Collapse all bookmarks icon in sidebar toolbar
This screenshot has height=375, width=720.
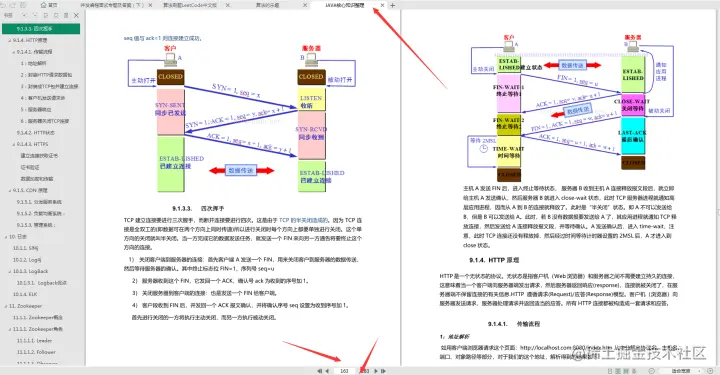(35, 15)
